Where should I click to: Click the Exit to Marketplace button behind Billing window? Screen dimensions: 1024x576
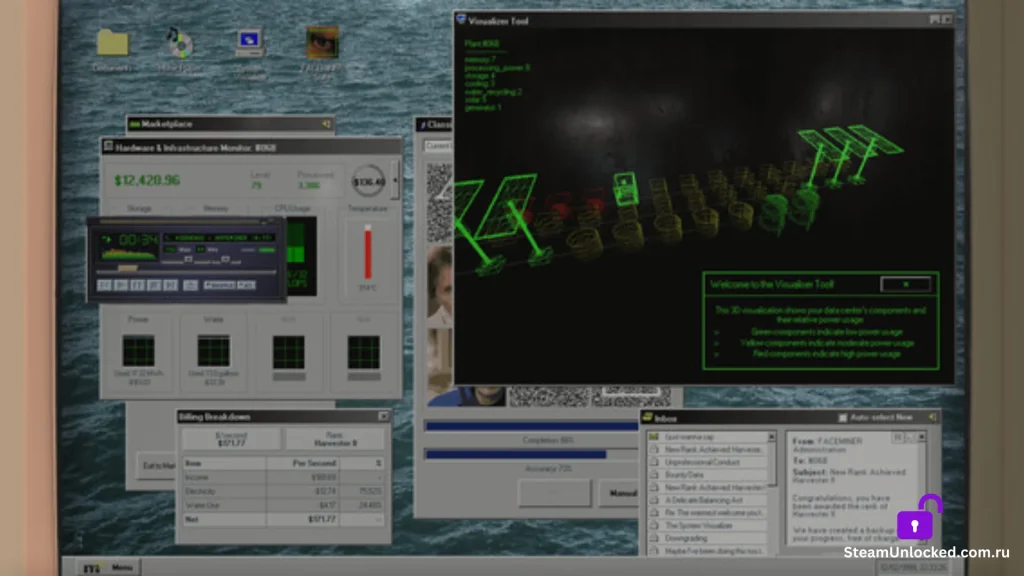pyautogui.click(x=157, y=465)
